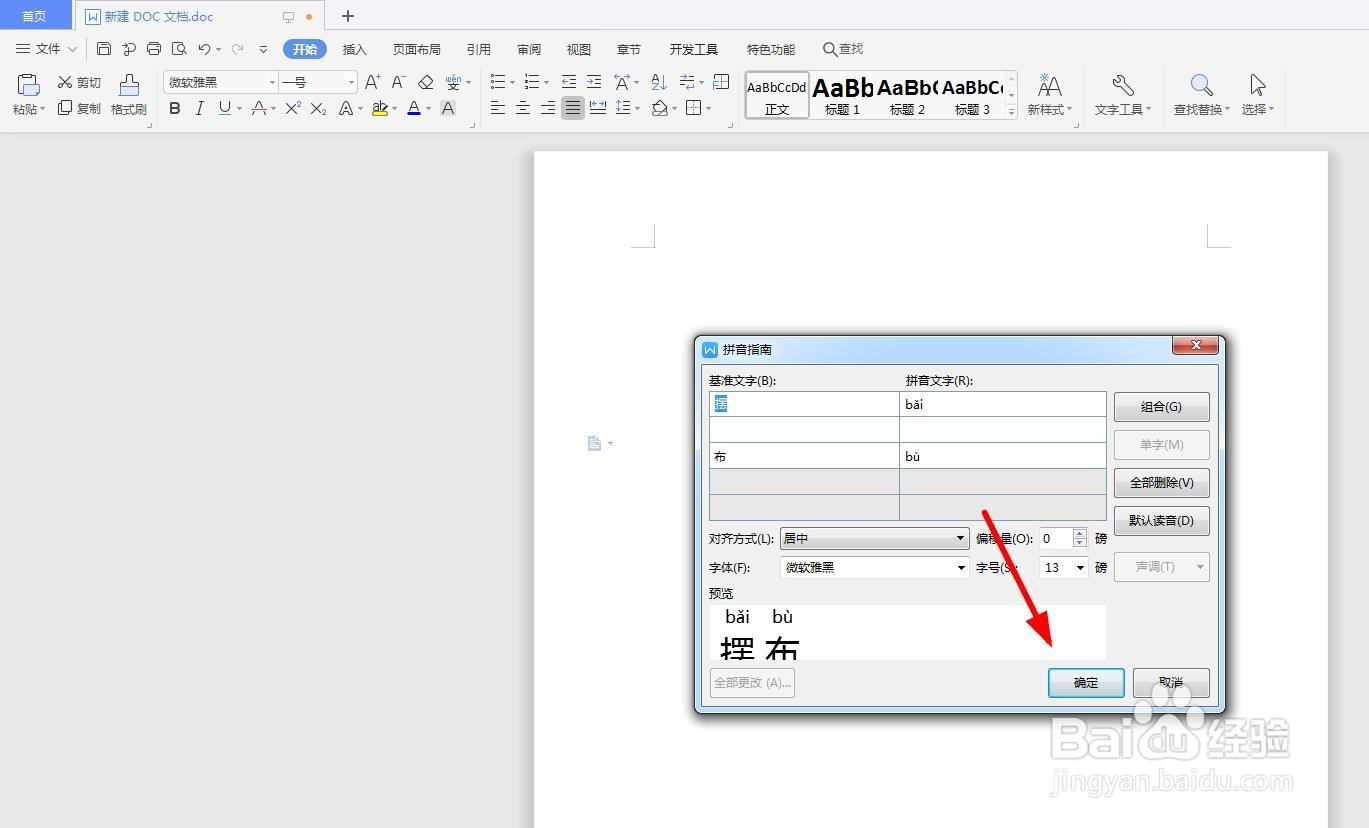Image resolution: width=1369 pixels, height=828 pixels.
Task: Increase the offset value using the stepper
Action: [x=1078, y=533]
